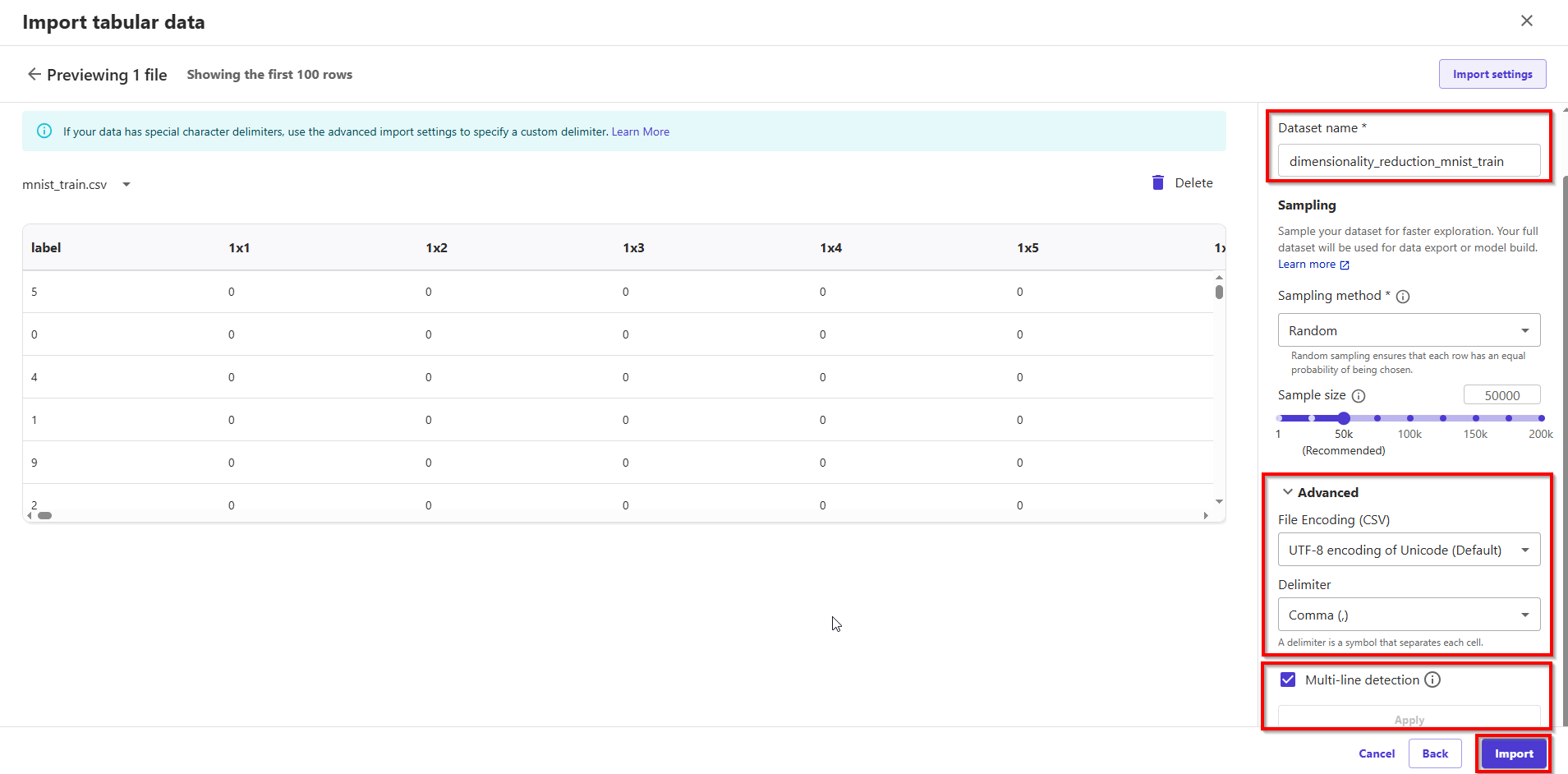The width and height of the screenshot is (1568, 774).
Task: Open the Delimiter dropdown
Action: (1409, 615)
